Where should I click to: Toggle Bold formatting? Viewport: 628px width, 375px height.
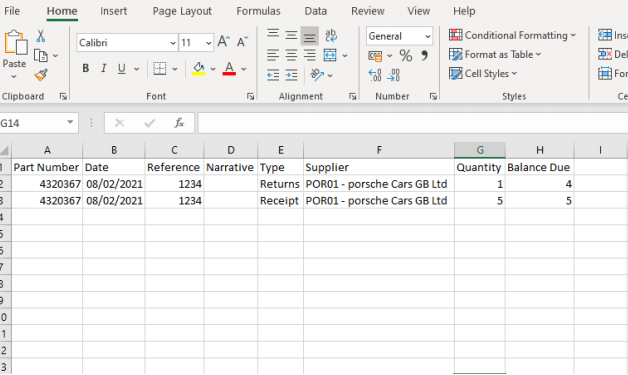85,69
